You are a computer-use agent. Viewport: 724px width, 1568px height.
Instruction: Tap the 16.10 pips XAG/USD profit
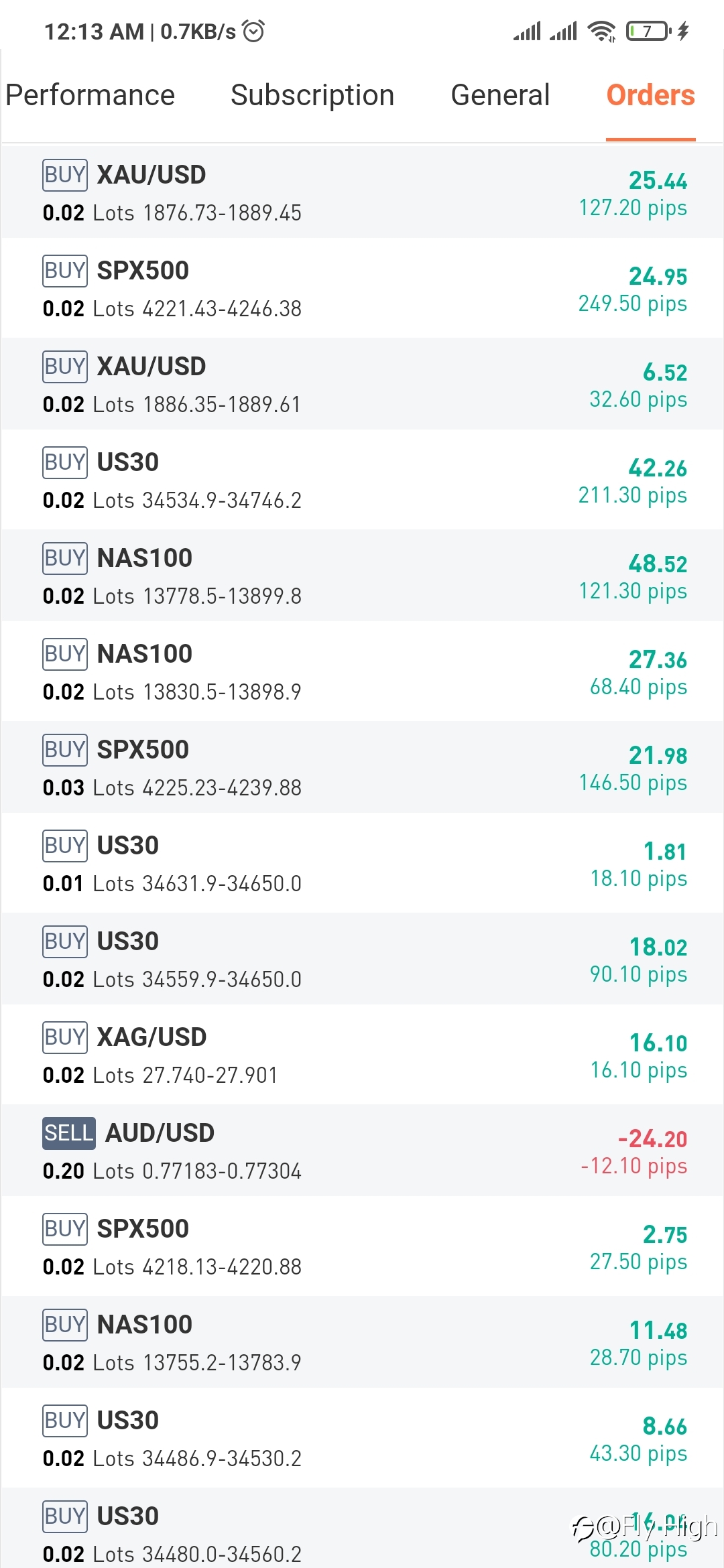pos(638,1070)
